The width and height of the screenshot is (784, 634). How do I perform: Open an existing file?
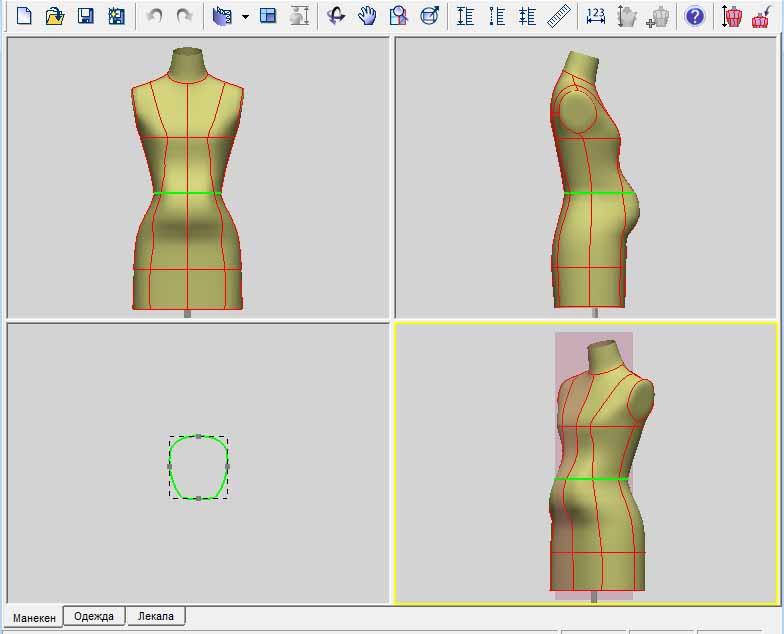54,16
